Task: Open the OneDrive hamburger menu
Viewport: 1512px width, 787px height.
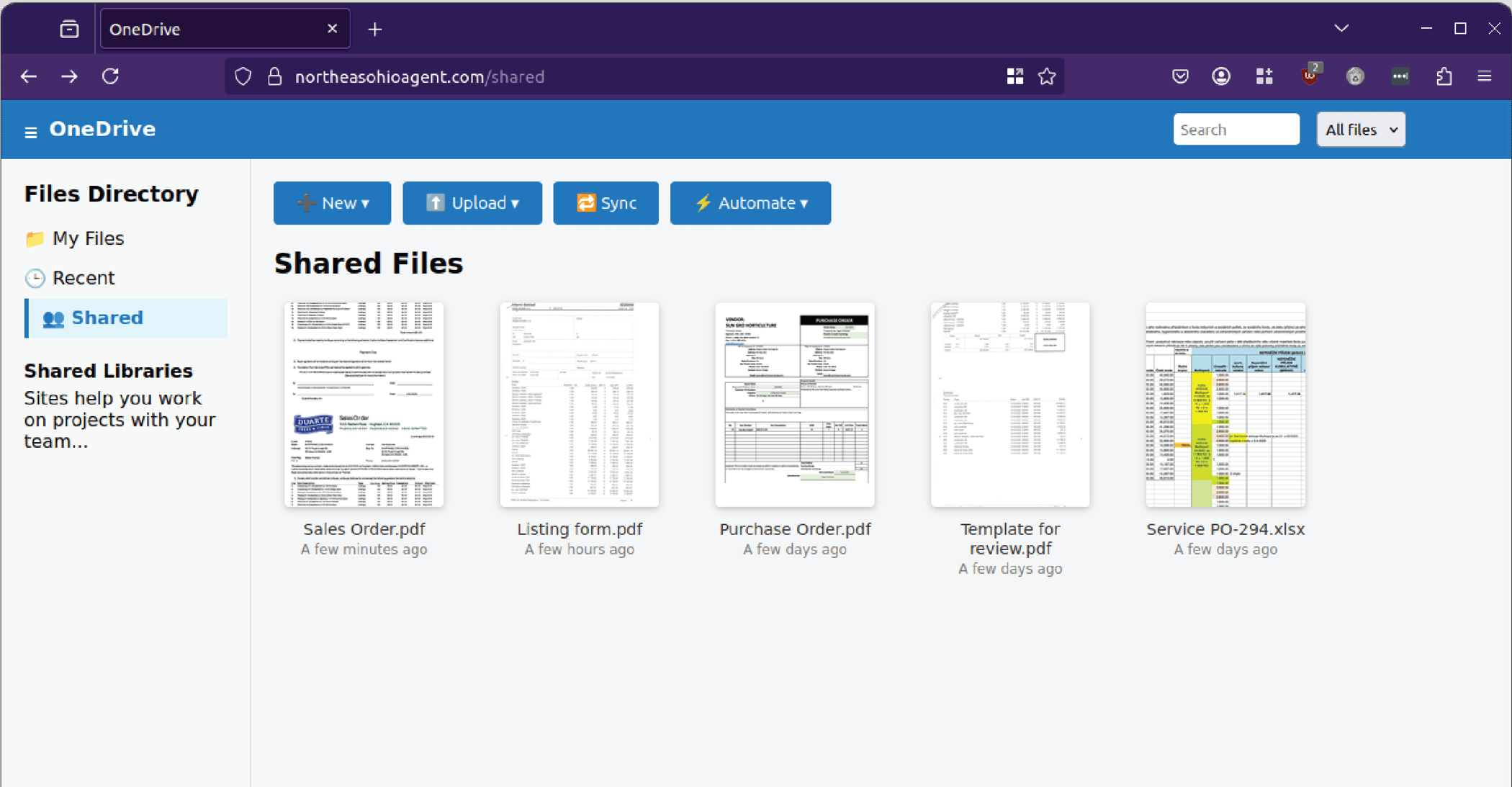Action: (x=30, y=132)
